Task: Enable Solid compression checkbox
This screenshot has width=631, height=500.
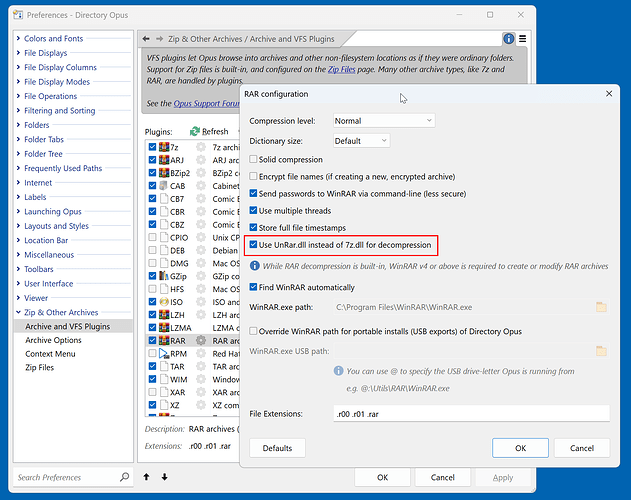Action: [x=253, y=159]
